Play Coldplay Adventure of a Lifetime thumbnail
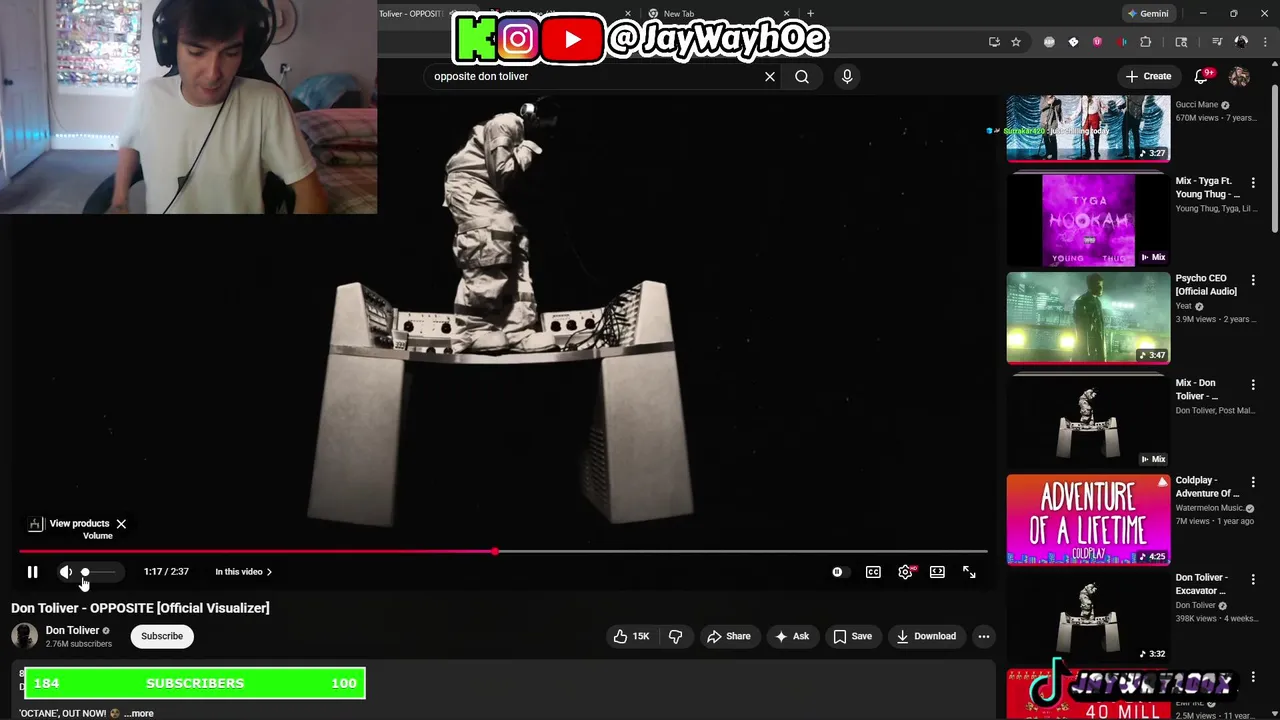The image size is (1280, 720). 1088,519
